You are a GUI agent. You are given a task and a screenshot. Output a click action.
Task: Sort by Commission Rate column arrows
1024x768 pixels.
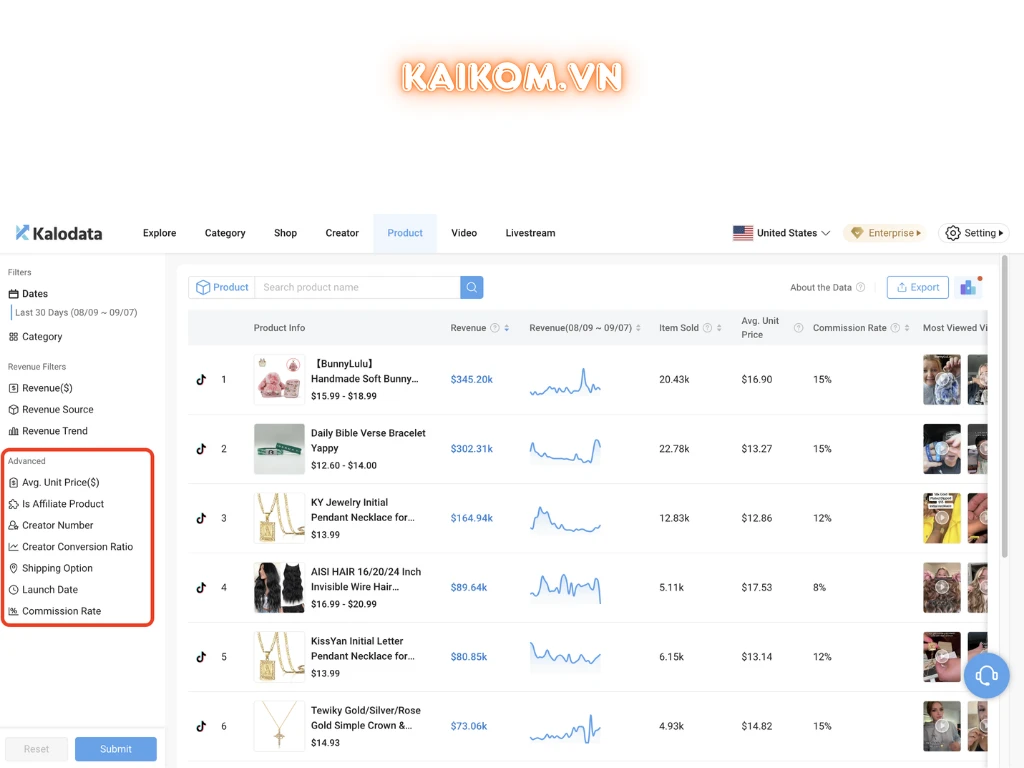pyautogui.click(x=907, y=328)
